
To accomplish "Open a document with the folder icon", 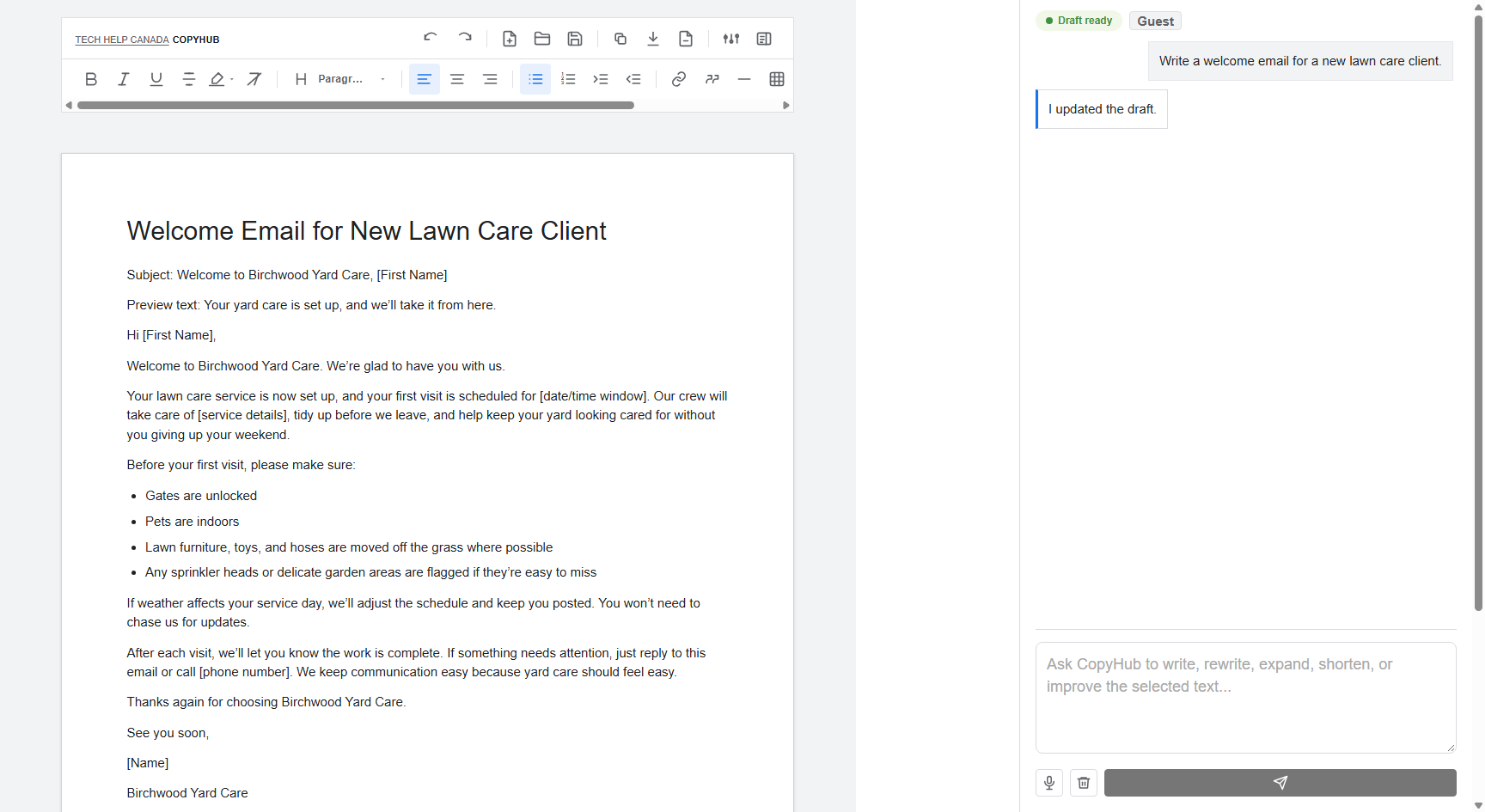I will 542,39.
